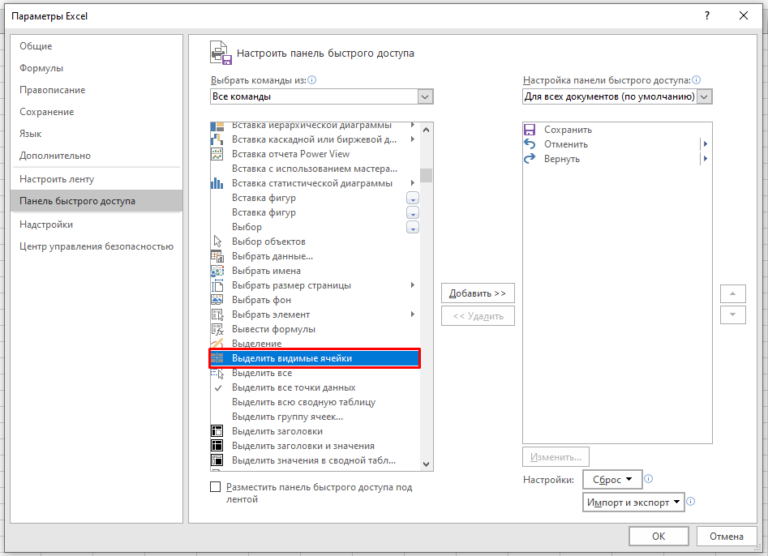768x556 pixels.
Task: Click the Выбрать данные icon
Action: [217, 256]
